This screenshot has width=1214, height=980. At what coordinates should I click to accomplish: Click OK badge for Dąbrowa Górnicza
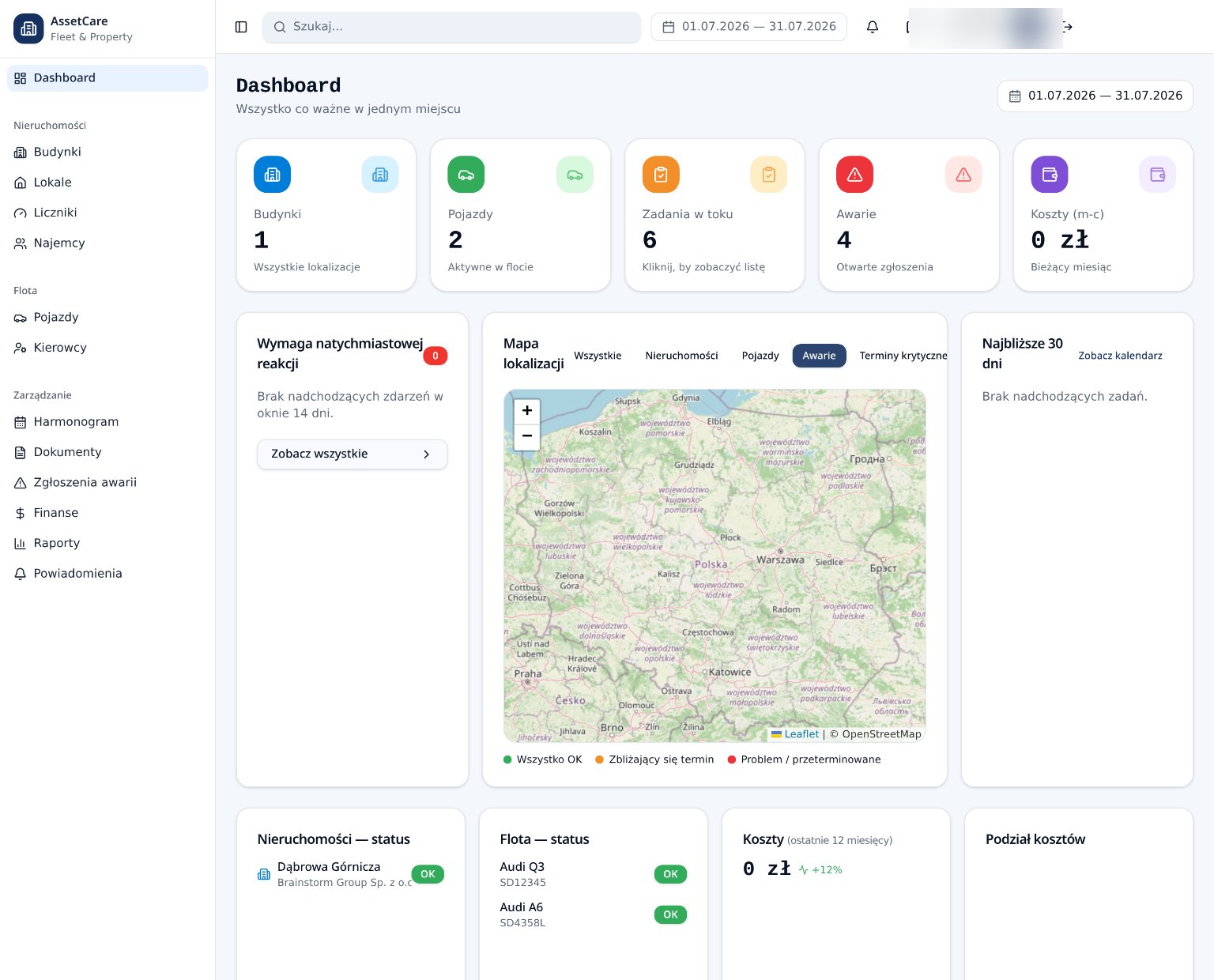(x=428, y=874)
